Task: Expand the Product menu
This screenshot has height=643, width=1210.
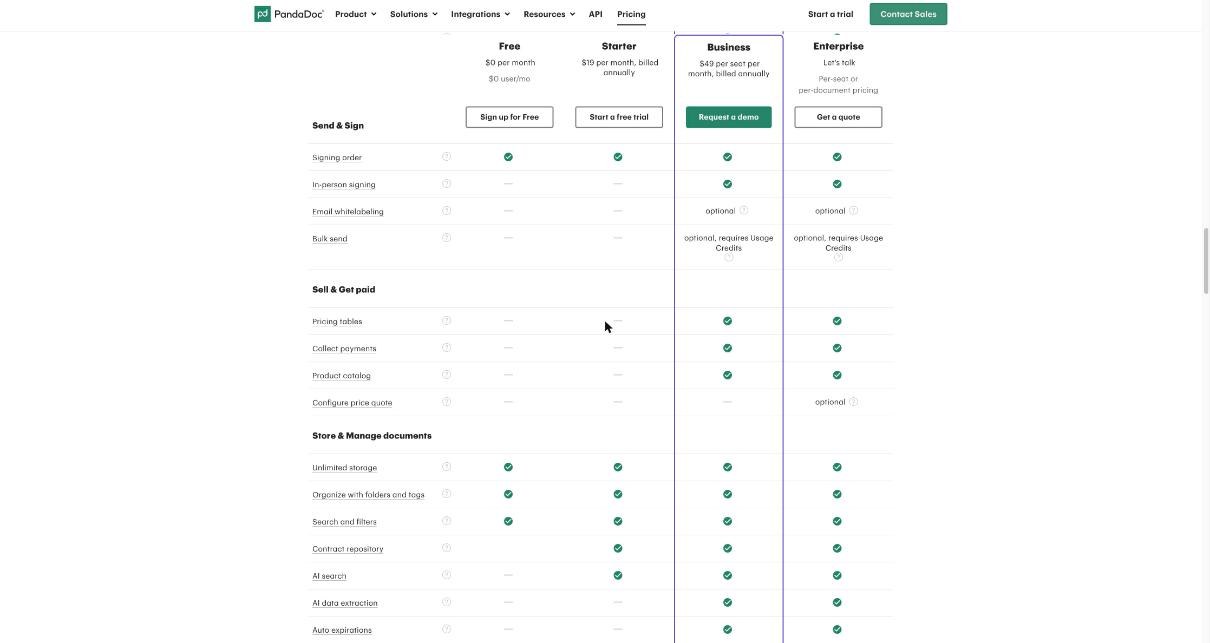Action: [x=355, y=14]
